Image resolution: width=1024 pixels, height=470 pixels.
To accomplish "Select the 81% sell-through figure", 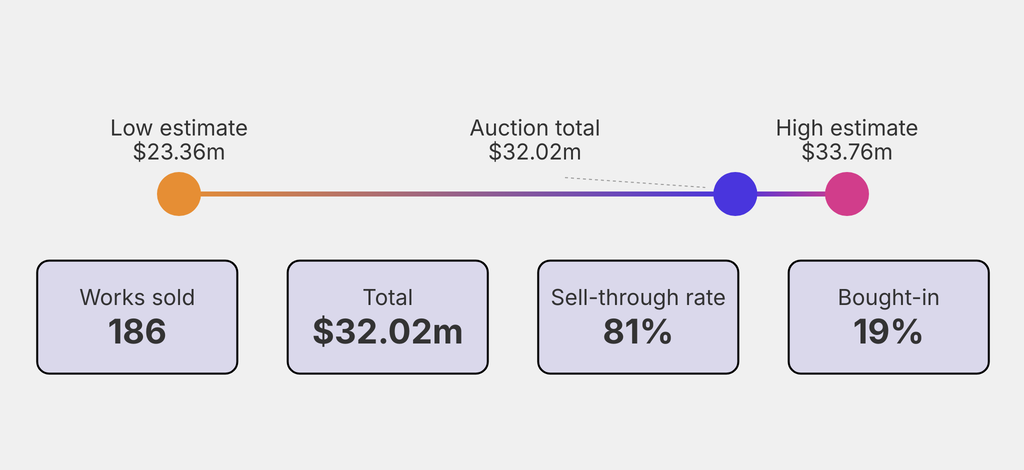I will click(638, 331).
